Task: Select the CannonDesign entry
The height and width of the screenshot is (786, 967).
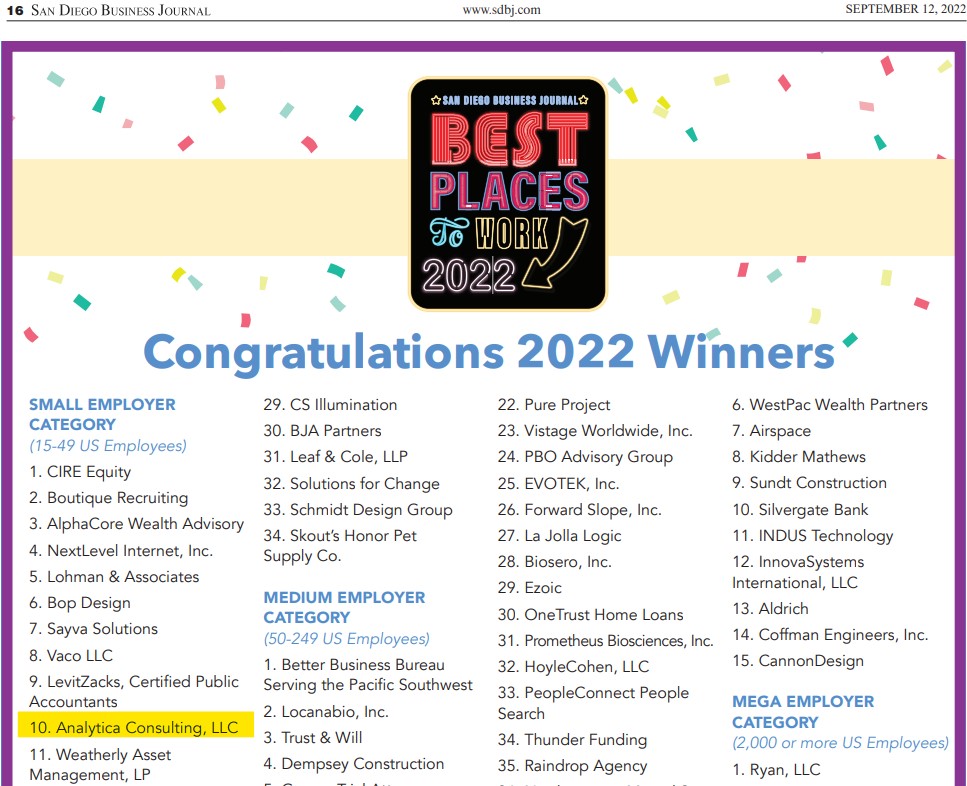Action: pyautogui.click(x=798, y=661)
